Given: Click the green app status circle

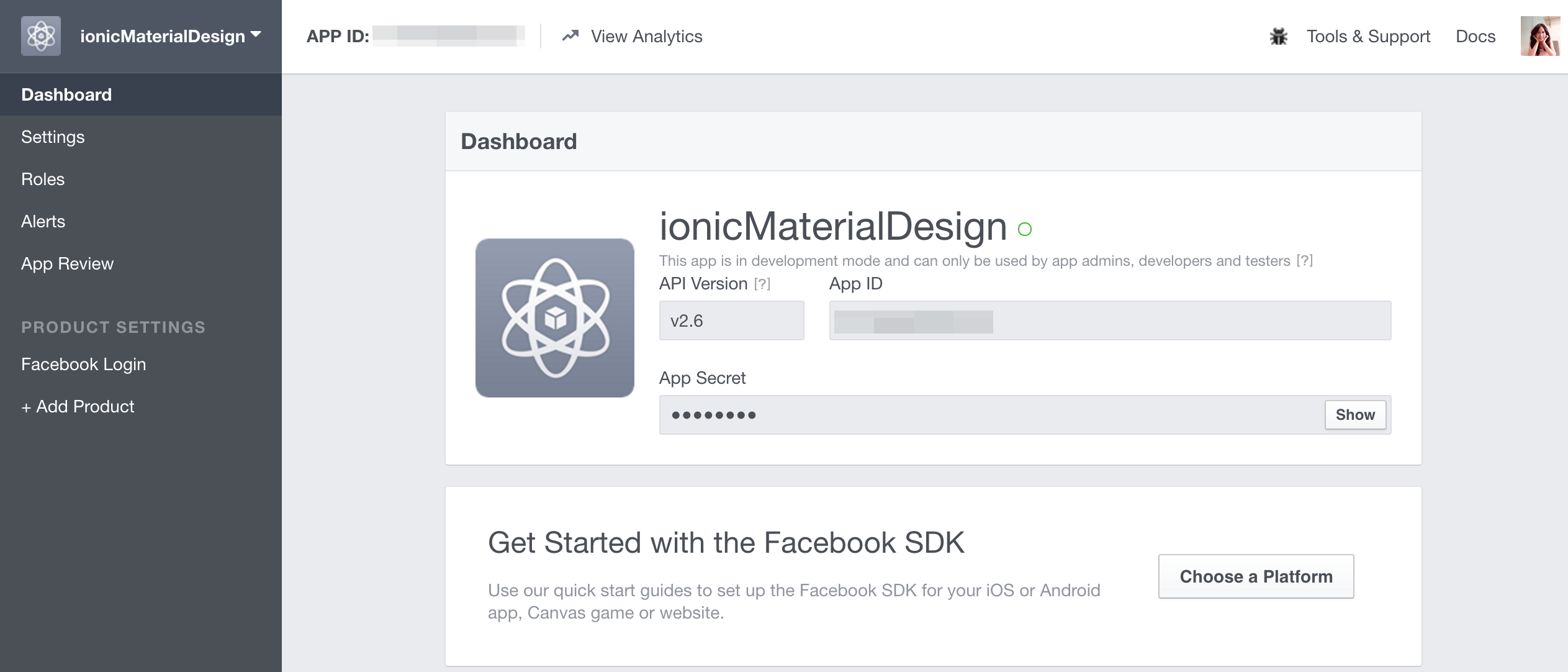Looking at the screenshot, I should point(1024,229).
